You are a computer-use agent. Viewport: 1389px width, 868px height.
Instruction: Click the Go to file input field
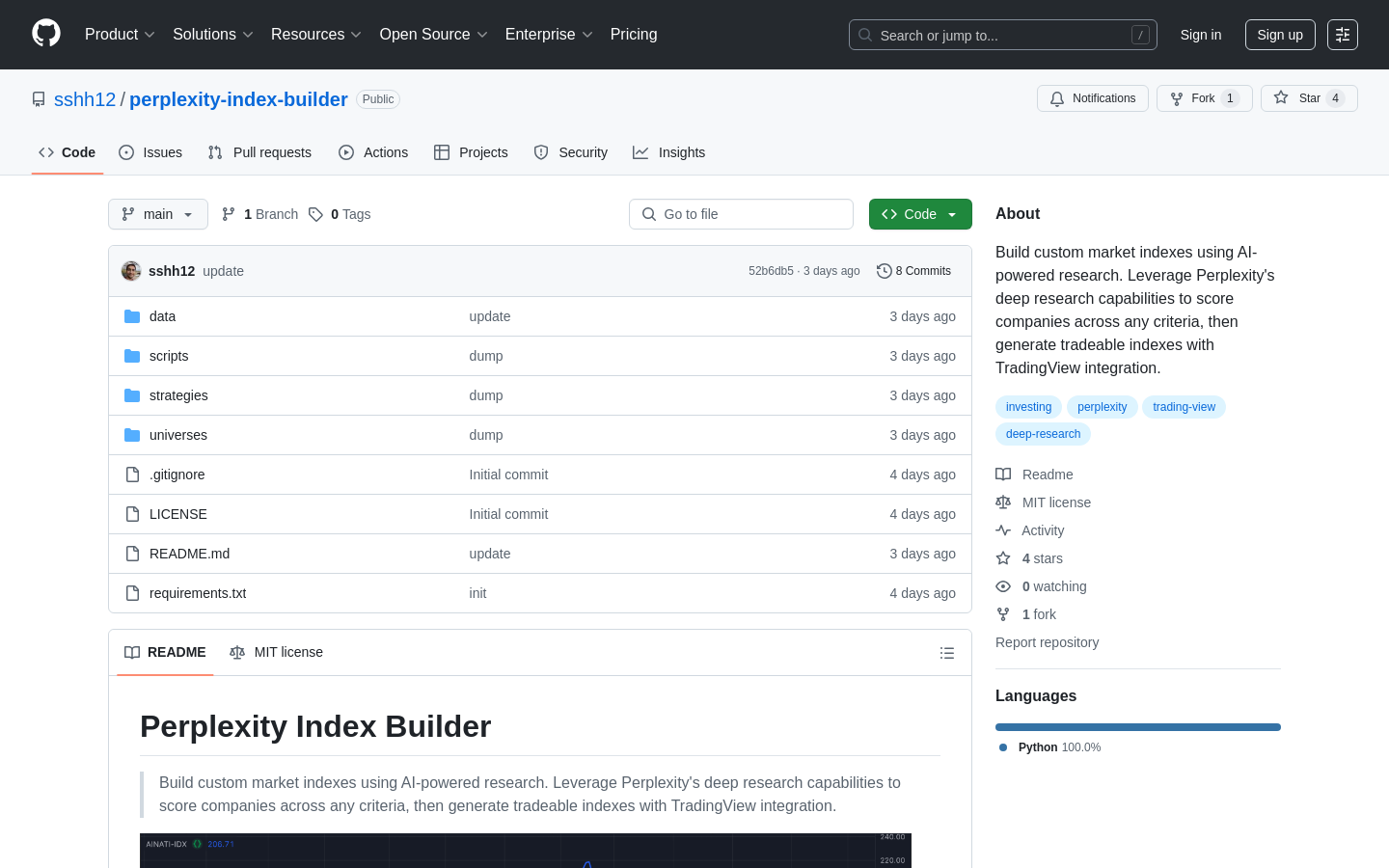(741, 214)
